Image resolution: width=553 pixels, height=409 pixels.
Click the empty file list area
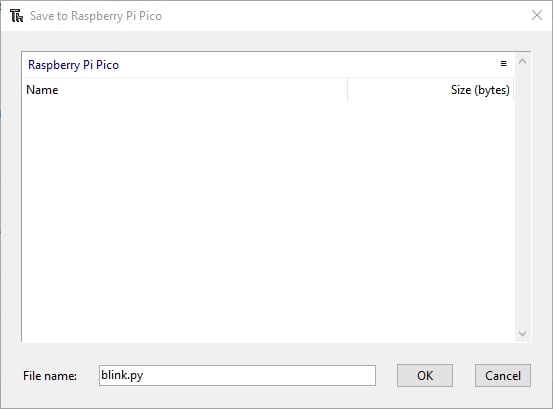(268, 221)
